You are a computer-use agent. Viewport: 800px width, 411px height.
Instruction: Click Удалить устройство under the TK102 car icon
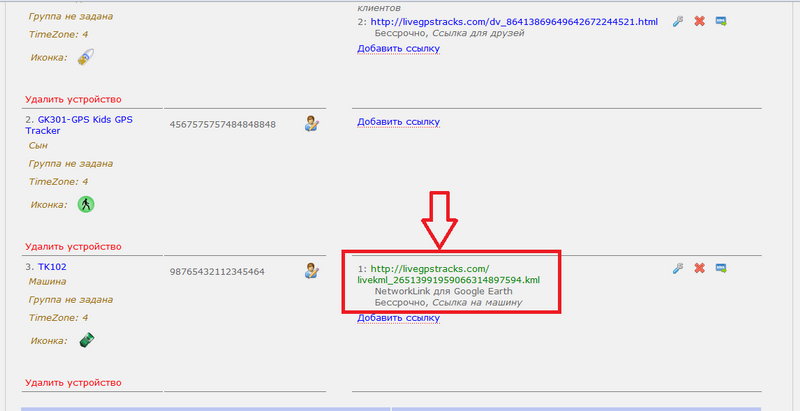pos(73,383)
